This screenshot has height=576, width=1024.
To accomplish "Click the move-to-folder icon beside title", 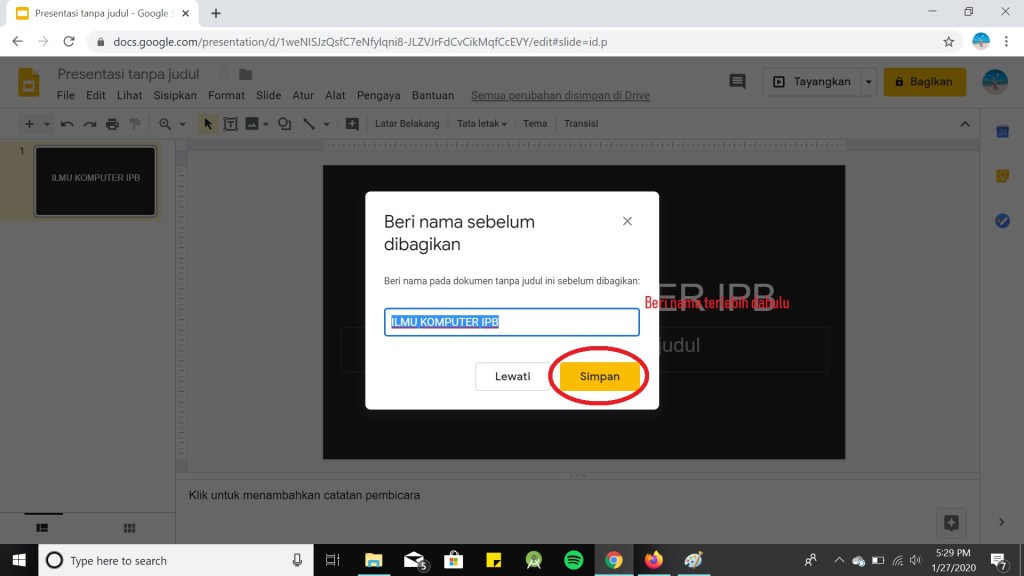I will click(246, 74).
